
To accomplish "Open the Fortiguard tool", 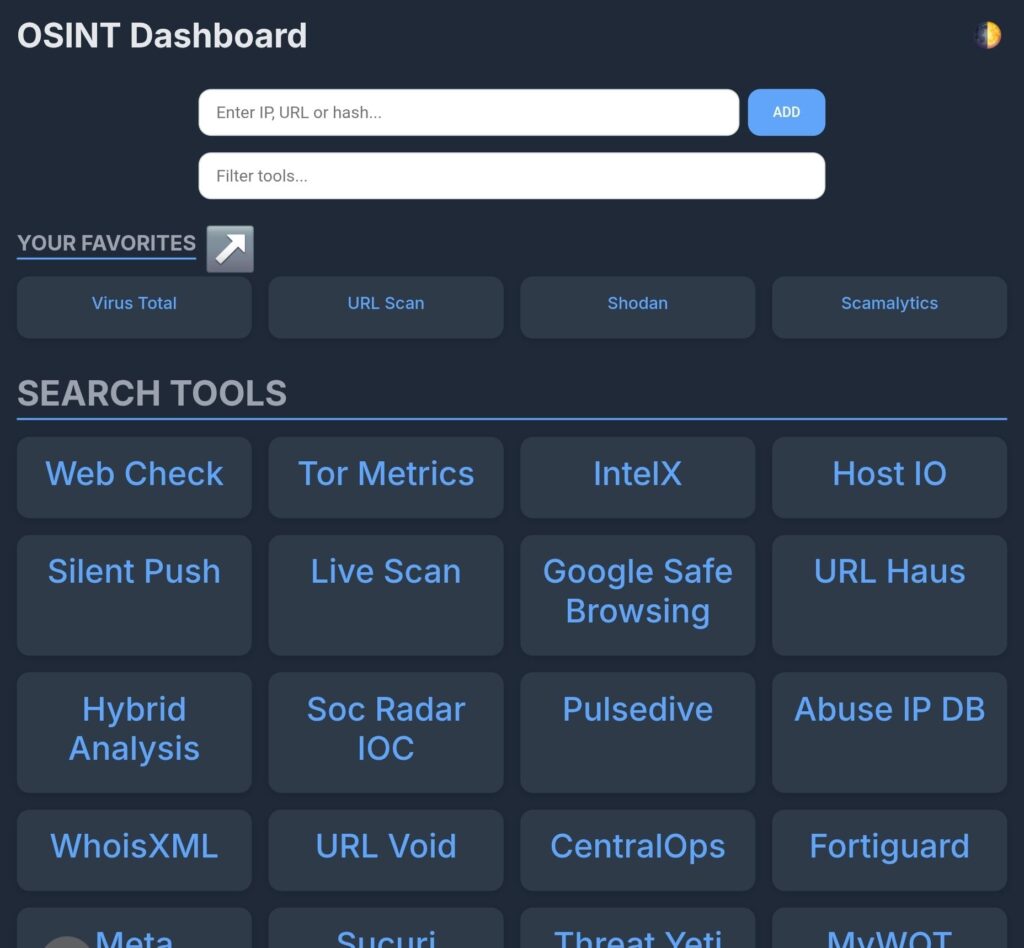I will coord(889,850).
